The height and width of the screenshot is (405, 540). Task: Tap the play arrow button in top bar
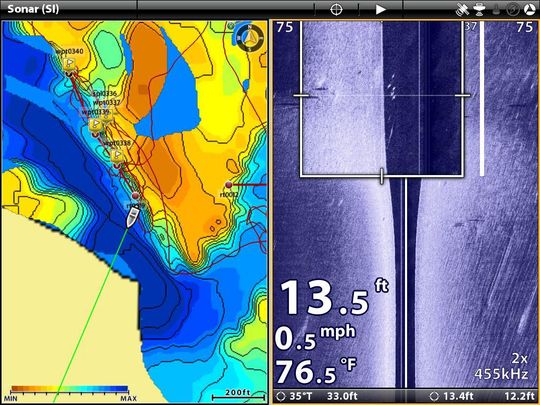click(x=380, y=9)
